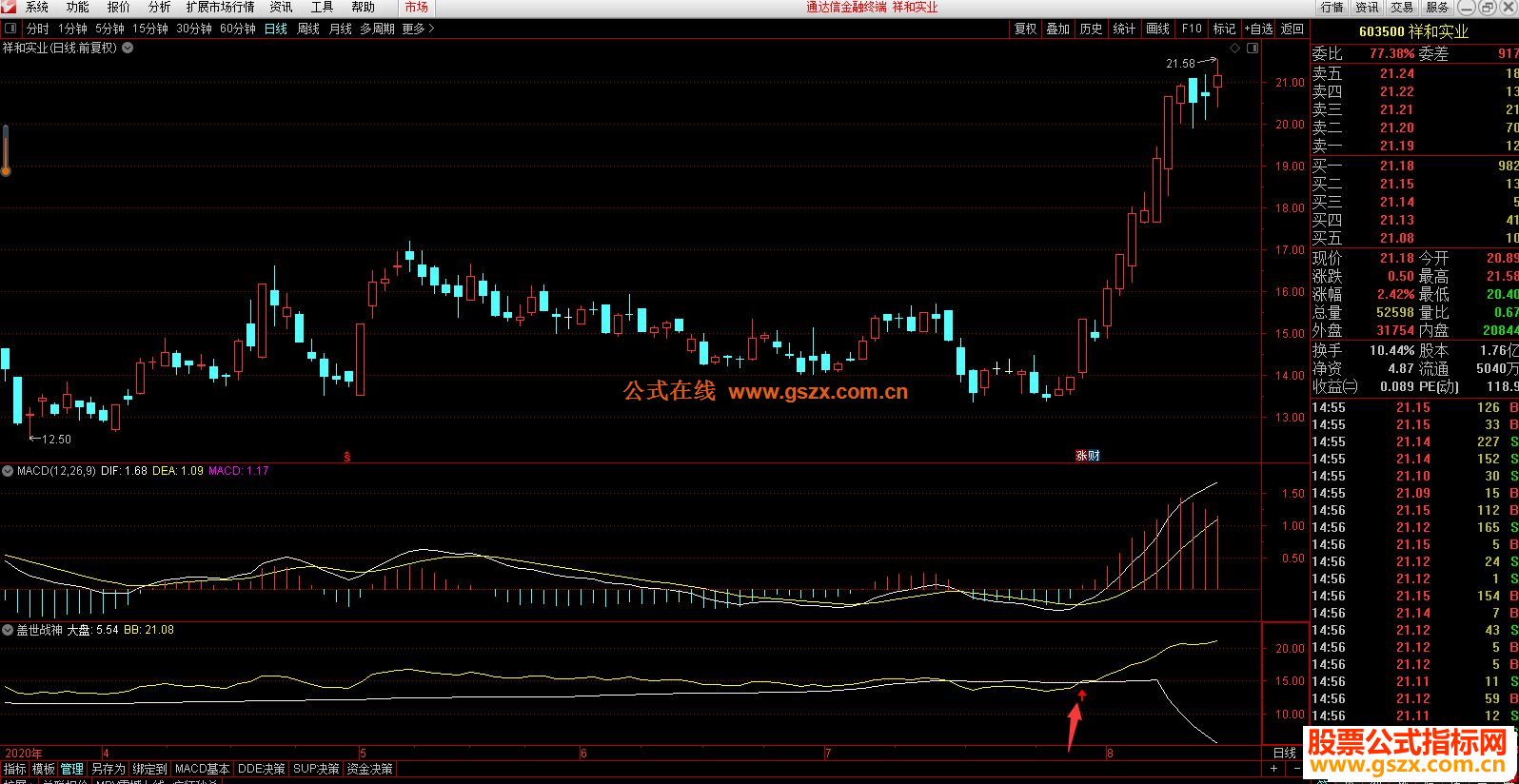The image size is (1519, 784).
Task: Select the 分时 period
Action: tap(38, 29)
